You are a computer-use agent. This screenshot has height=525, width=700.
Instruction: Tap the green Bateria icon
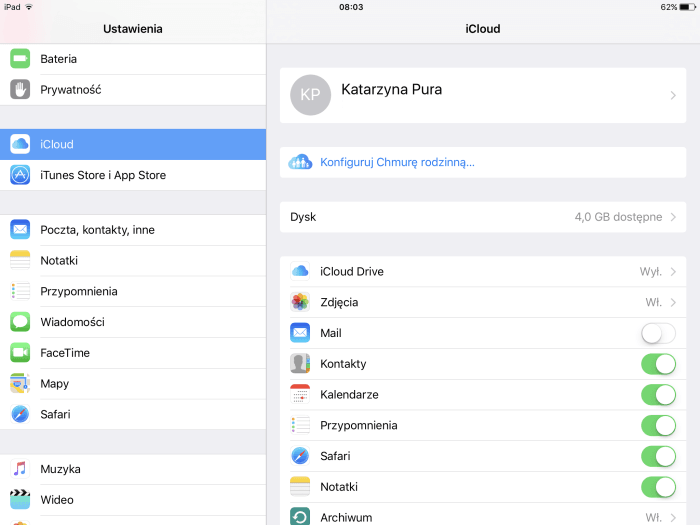coord(20,58)
